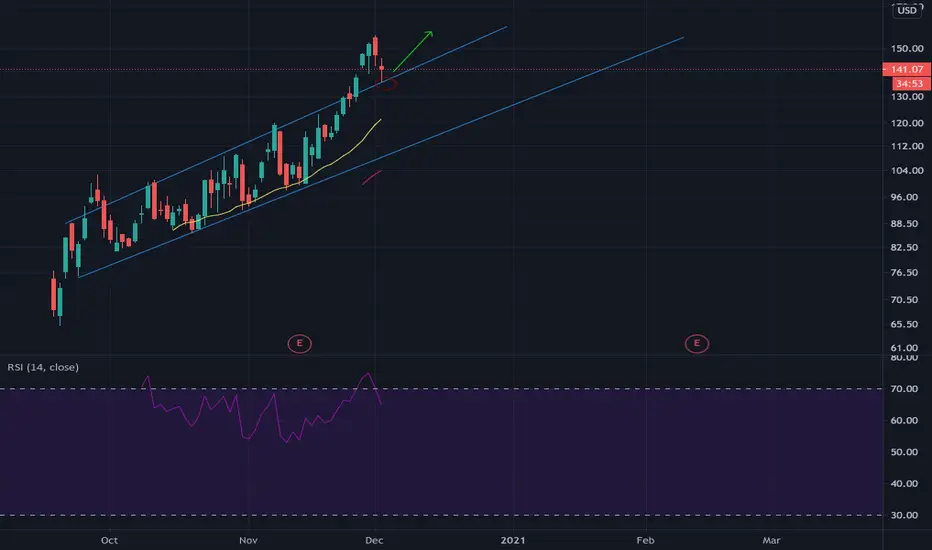Viewport: 932px width, 550px height.
Task: Click the 96.00 price axis label
Action: pos(904,197)
